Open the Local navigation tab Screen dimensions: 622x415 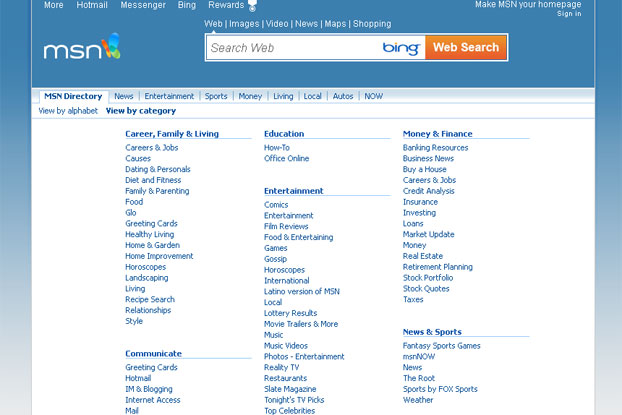click(313, 96)
